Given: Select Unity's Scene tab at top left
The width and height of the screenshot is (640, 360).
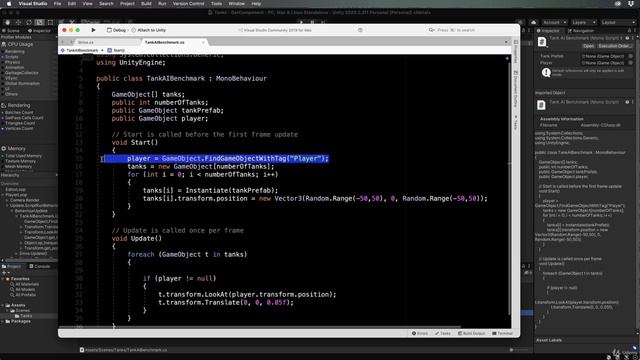Looking at the screenshot, I should (11, 31).
